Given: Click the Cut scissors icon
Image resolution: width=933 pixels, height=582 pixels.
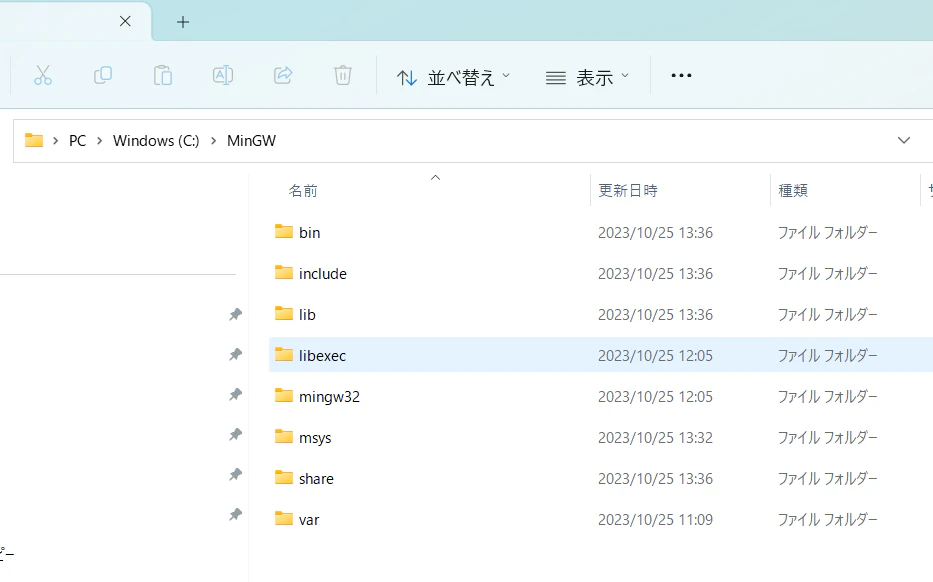Looking at the screenshot, I should click(x=43, y=76).
